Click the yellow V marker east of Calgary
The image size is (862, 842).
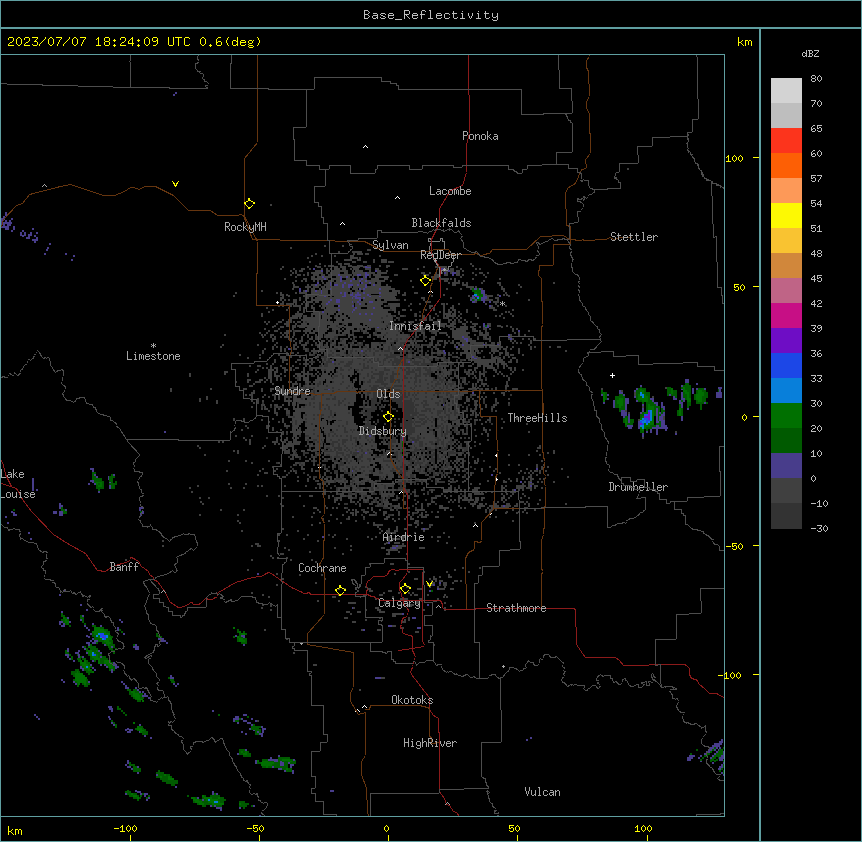(429, 584)
